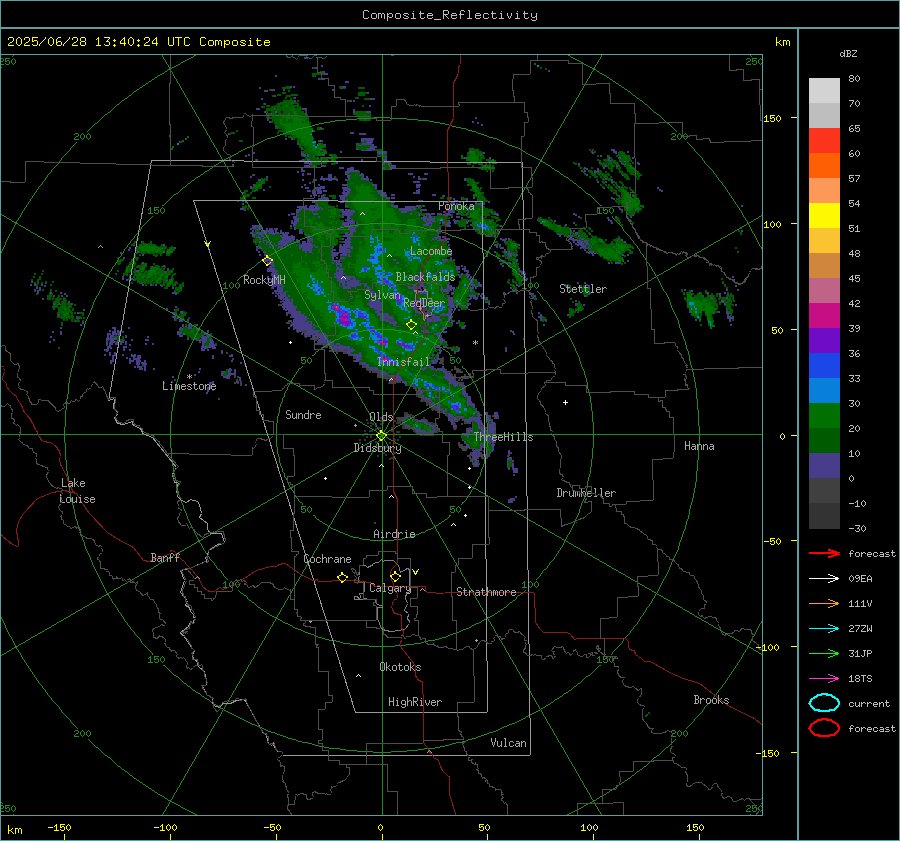Select the orange 111V arrow legend entry

[x=824, y=603]
